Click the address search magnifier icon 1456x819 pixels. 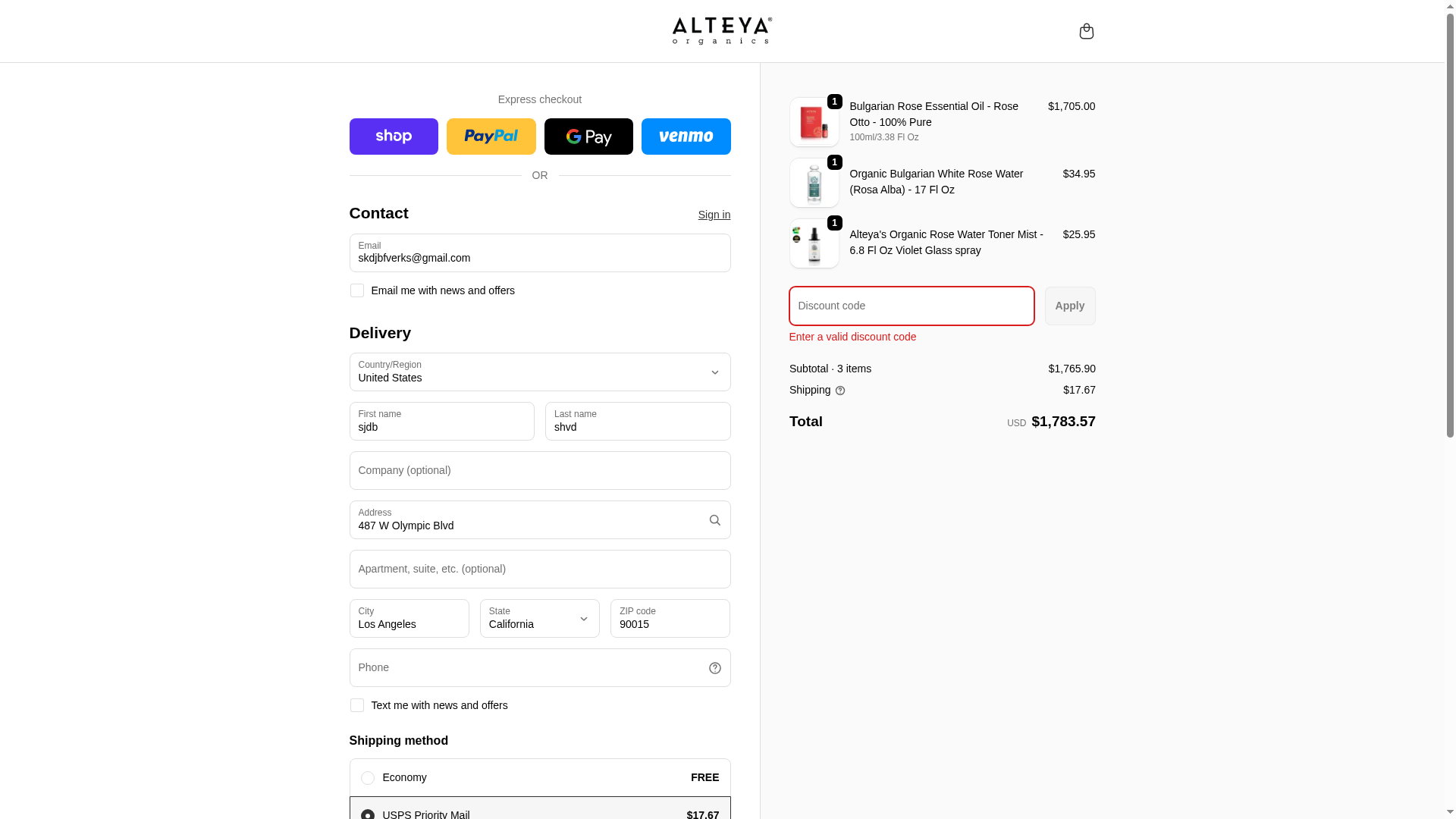pyautogui.click(x=714, y=520)
